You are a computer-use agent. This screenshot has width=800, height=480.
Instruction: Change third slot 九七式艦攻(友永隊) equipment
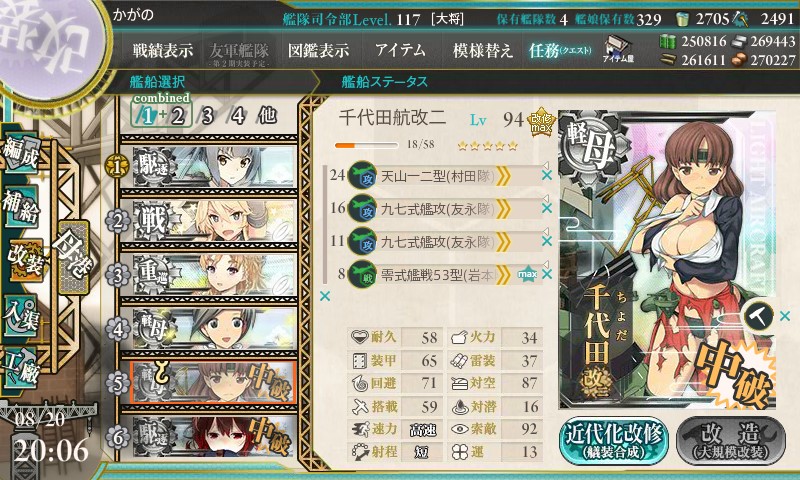(439, 241)
